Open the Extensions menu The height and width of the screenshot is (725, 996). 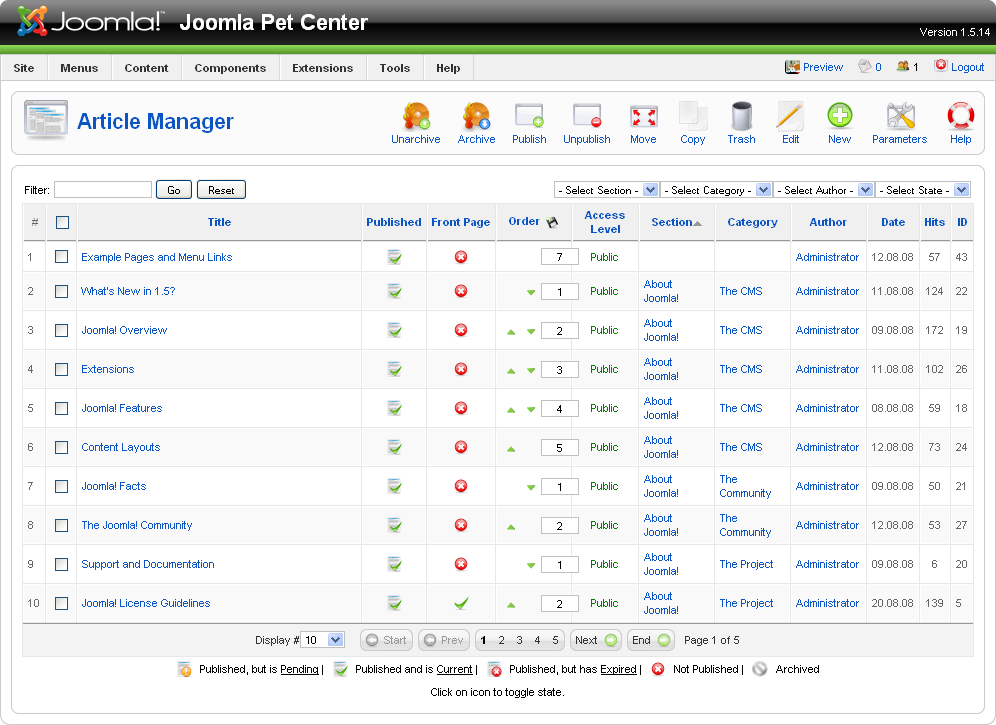(x=323, y=68)
